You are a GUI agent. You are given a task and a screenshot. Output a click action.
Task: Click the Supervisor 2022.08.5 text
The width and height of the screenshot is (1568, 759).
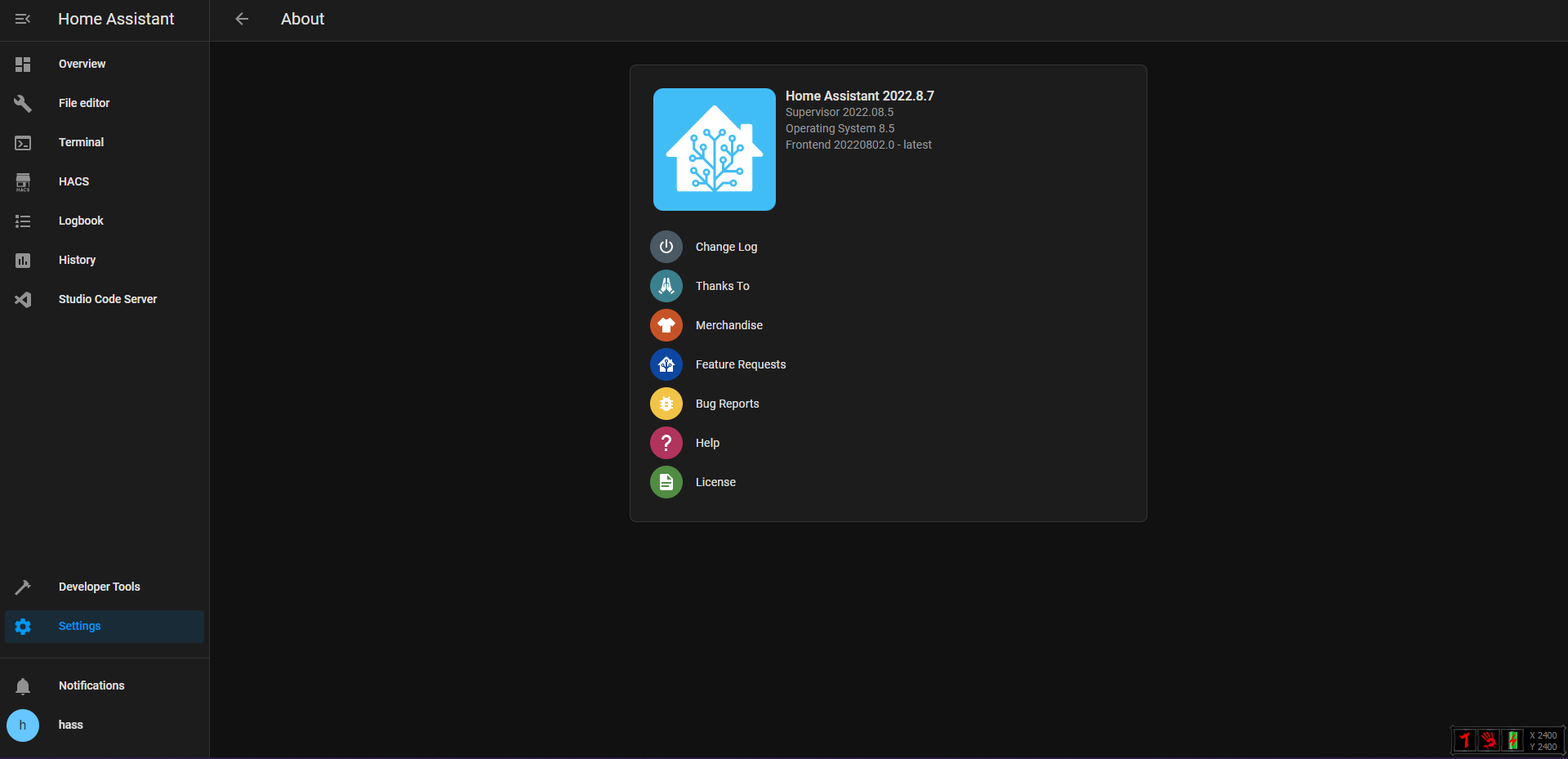tap(840, 112)
